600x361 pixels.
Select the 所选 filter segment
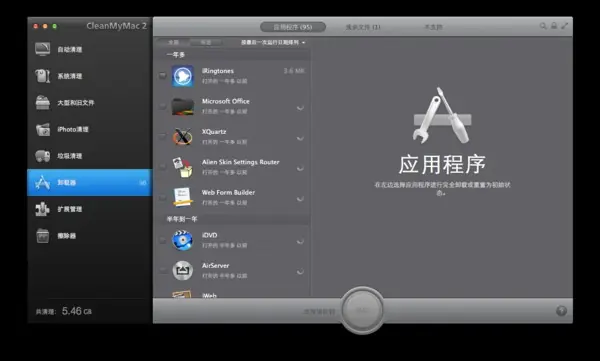tap(206, 42)
